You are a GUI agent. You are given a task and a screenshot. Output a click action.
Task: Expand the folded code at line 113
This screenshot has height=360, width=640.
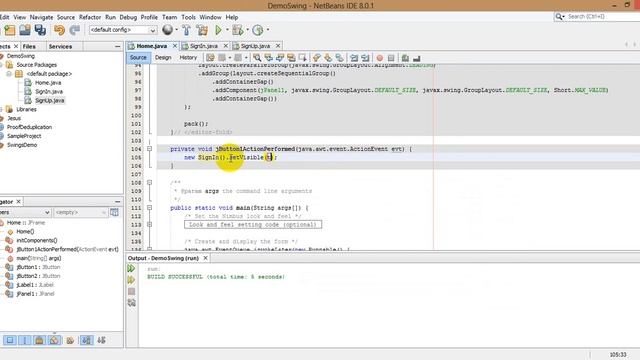[x=149, y=224]
